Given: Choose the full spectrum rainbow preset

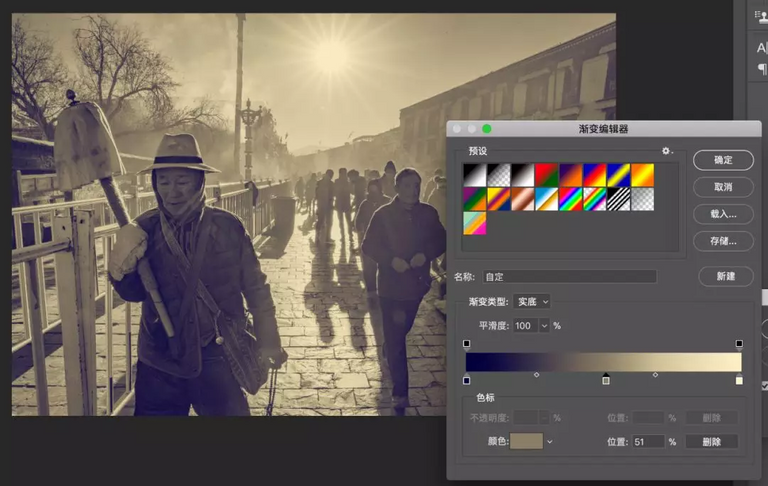Looking at the screenshot, I should (571, 199).
